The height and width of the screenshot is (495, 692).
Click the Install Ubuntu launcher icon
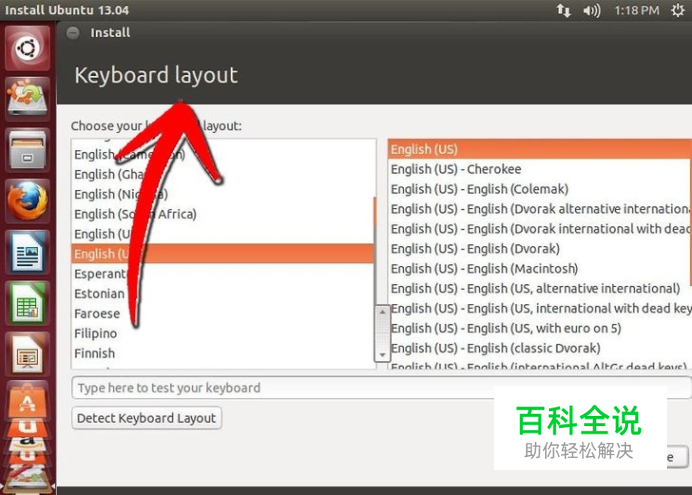point(27,99)
